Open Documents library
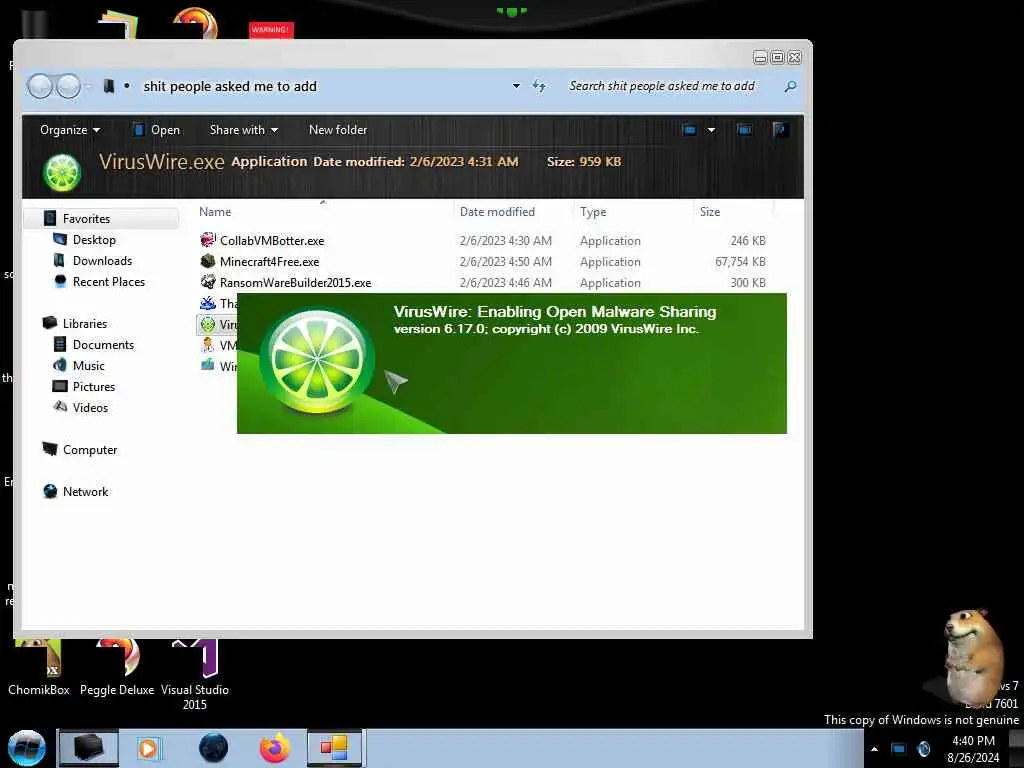 (x=103, y=344)
